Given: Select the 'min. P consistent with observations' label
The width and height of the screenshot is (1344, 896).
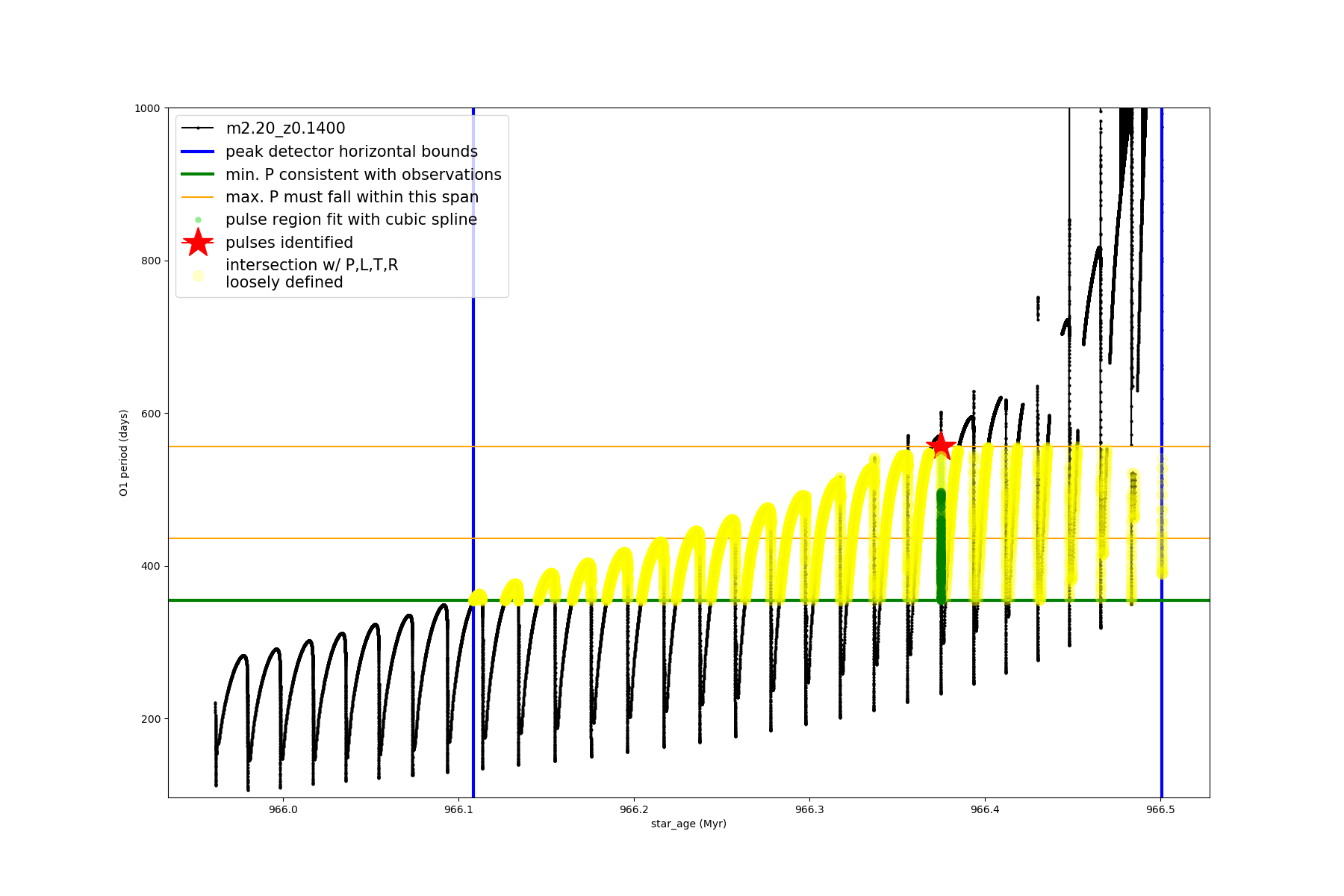Looking at the screenshot, I should coord(363,175).
